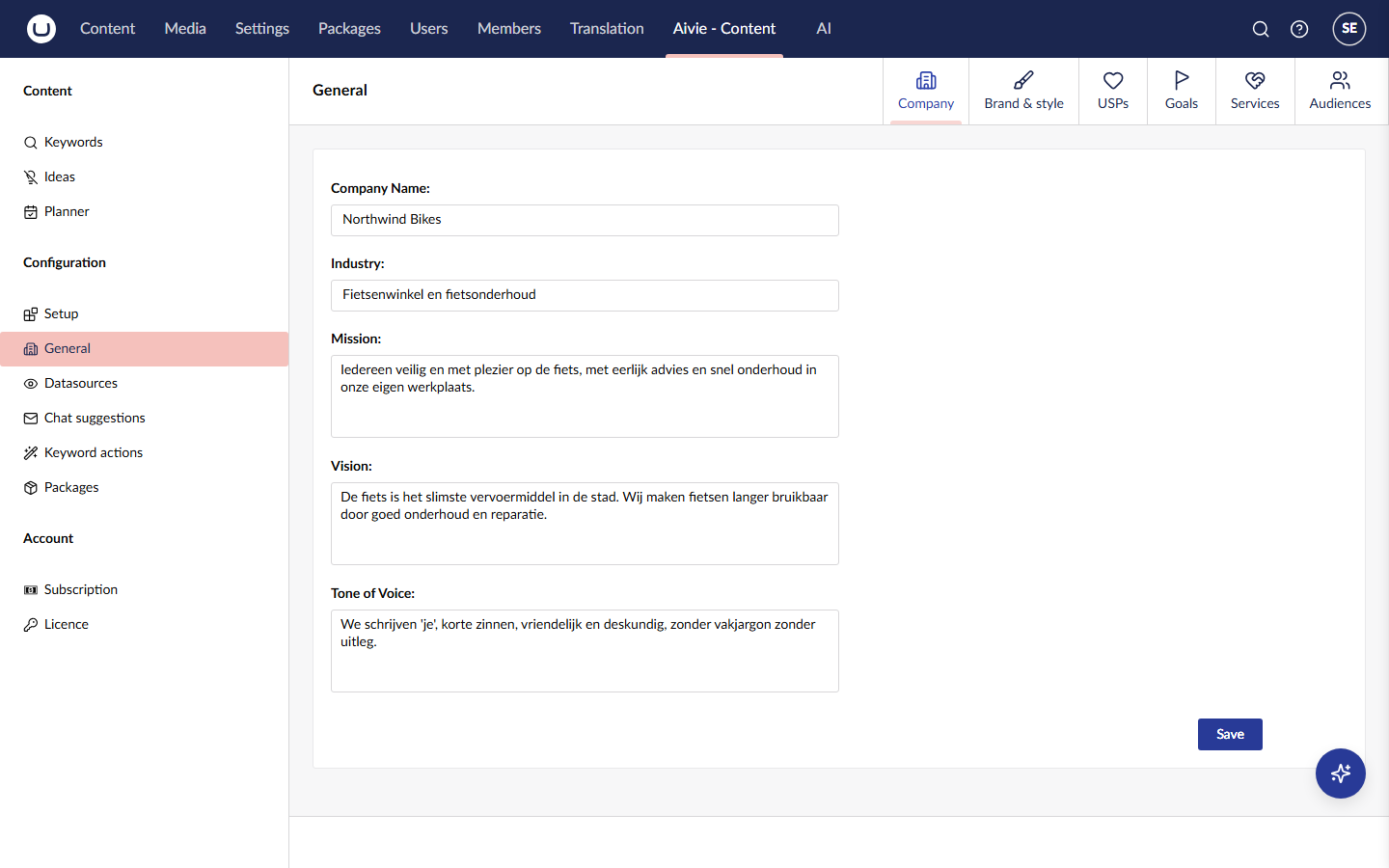Save the company settings
The height and width of the screenshot is (868, 1389).
coord(1230,734)
